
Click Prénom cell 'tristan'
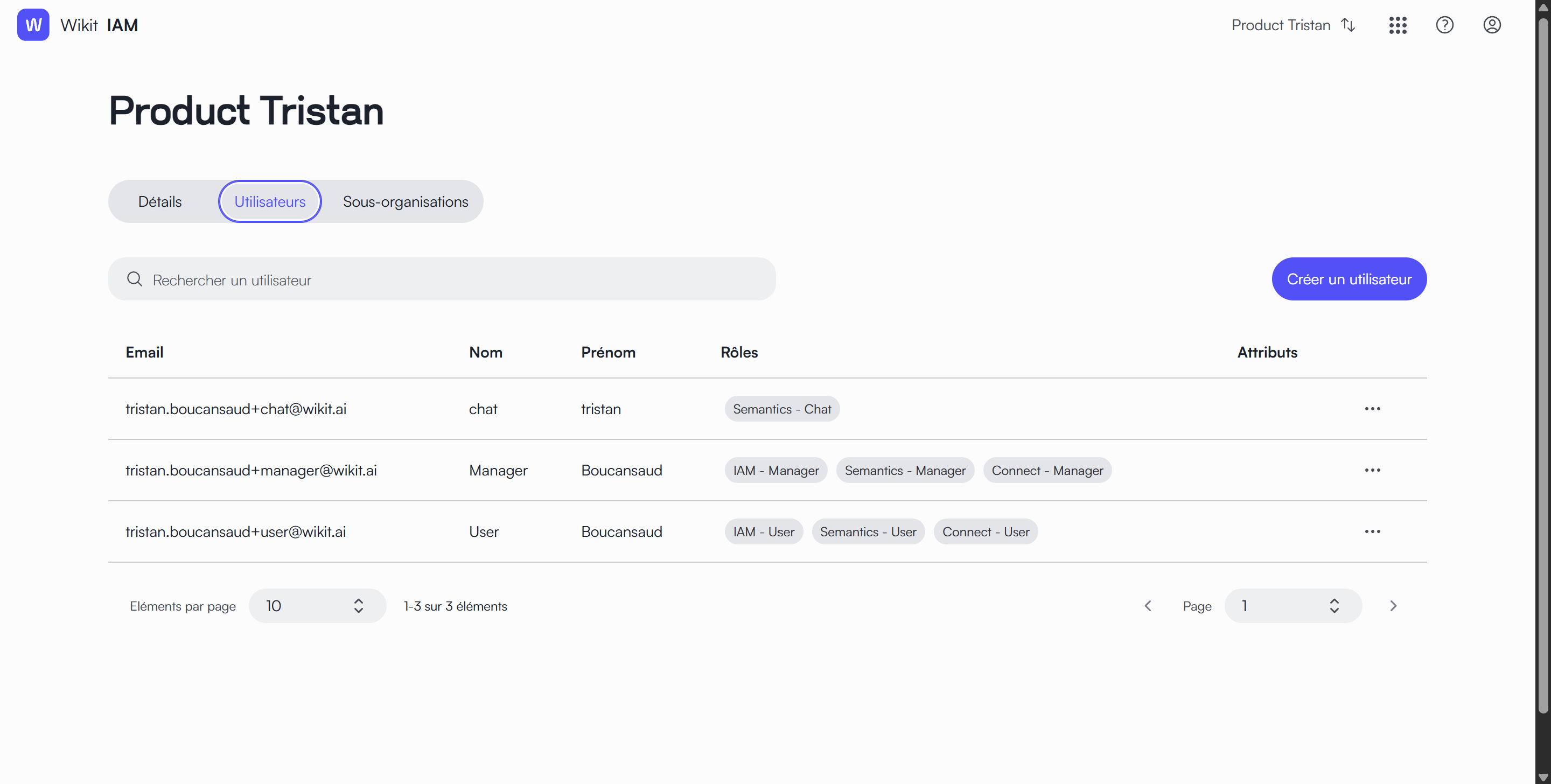pyautogui.click(x=601, y=409)
